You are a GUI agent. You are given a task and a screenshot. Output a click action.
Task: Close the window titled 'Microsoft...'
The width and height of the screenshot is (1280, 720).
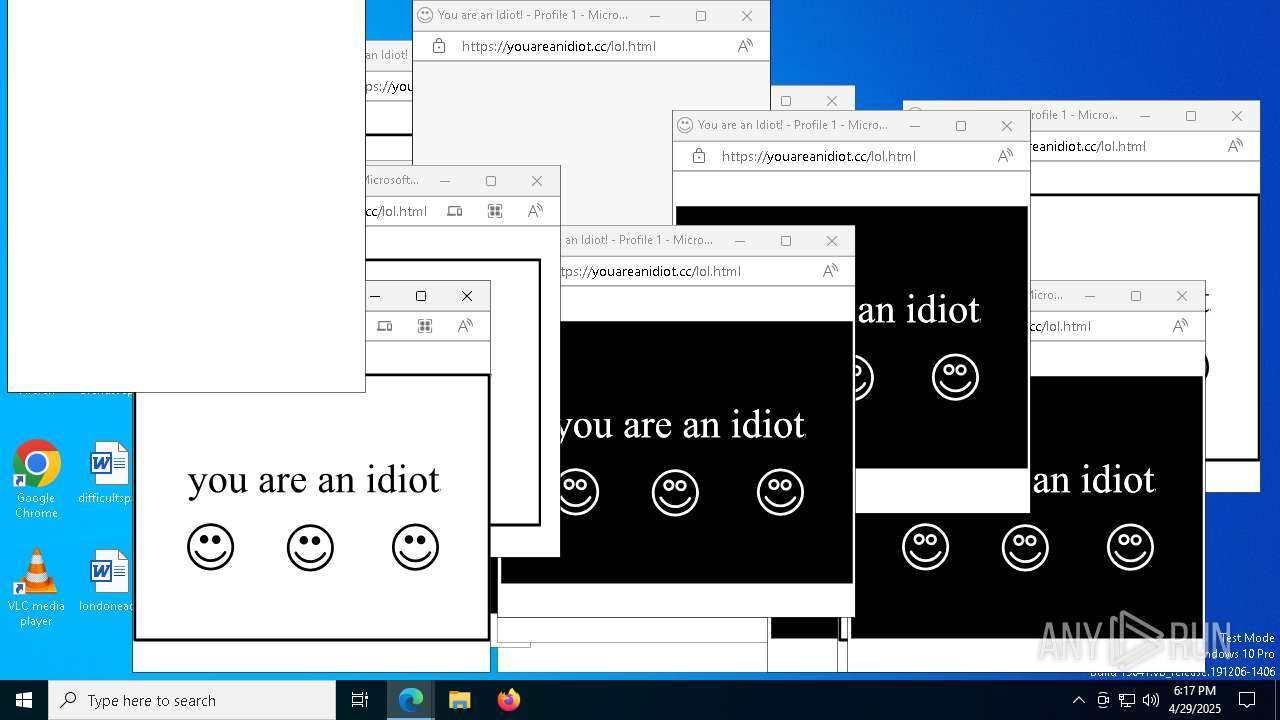pos(537,181)
